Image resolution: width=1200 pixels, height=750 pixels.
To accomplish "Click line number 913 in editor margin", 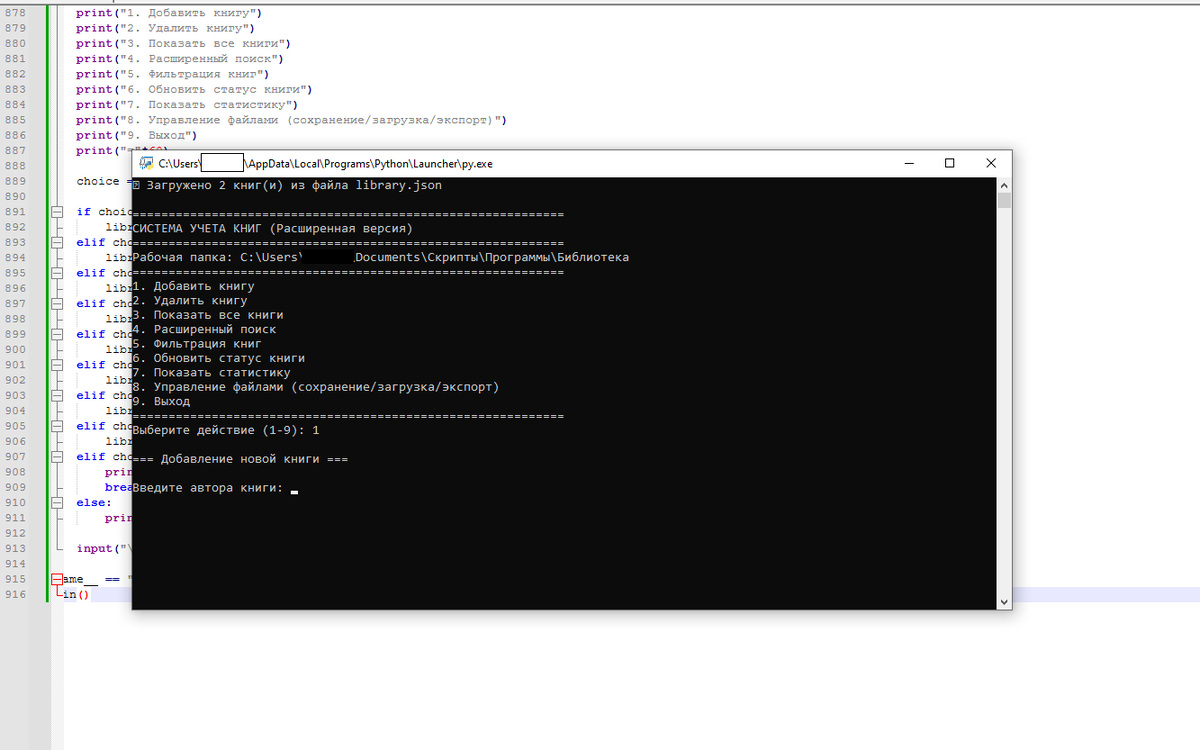I will tap(14, 549).
